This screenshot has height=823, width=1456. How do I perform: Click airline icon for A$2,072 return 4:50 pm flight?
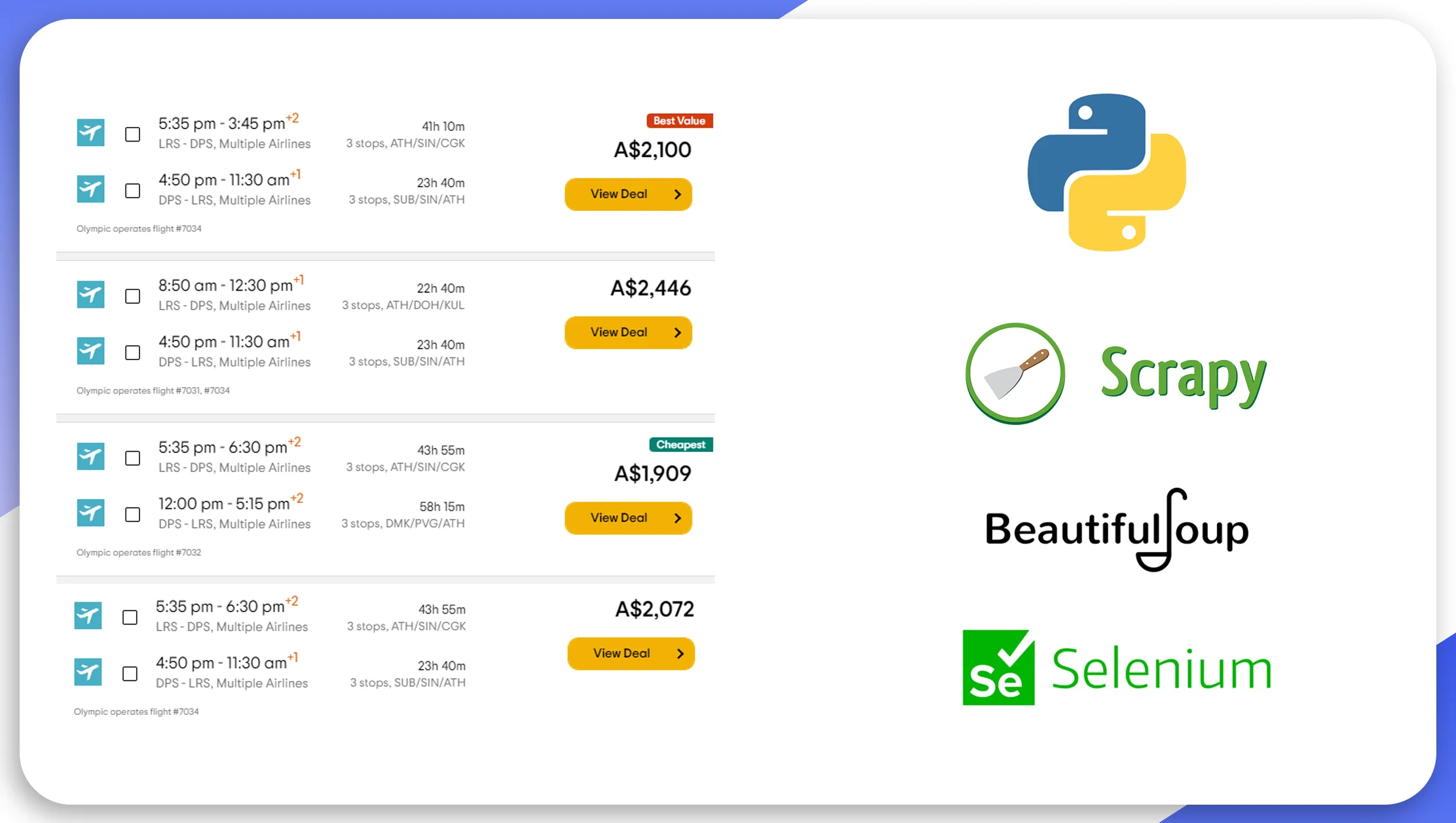click(x=88, y=672)
